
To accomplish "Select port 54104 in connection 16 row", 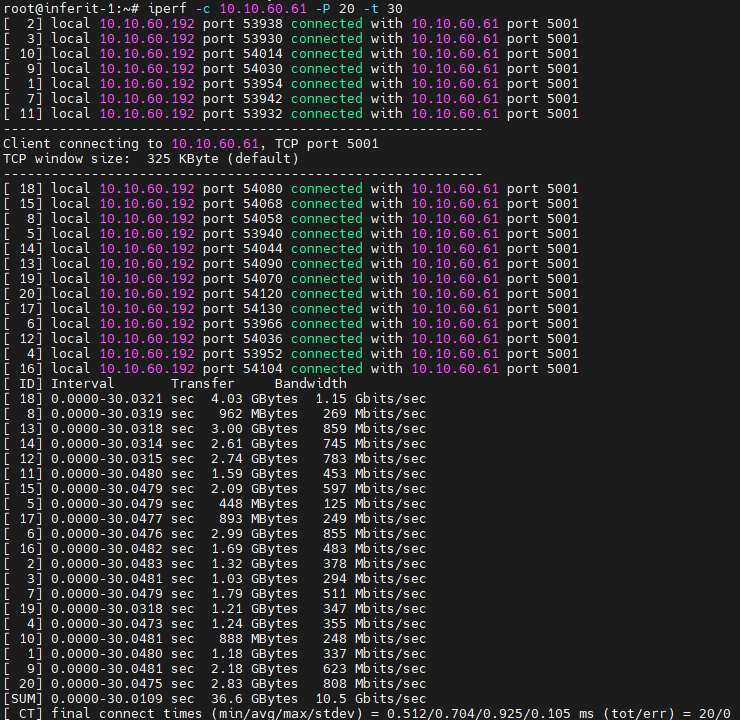I will (x=263, y=369).
